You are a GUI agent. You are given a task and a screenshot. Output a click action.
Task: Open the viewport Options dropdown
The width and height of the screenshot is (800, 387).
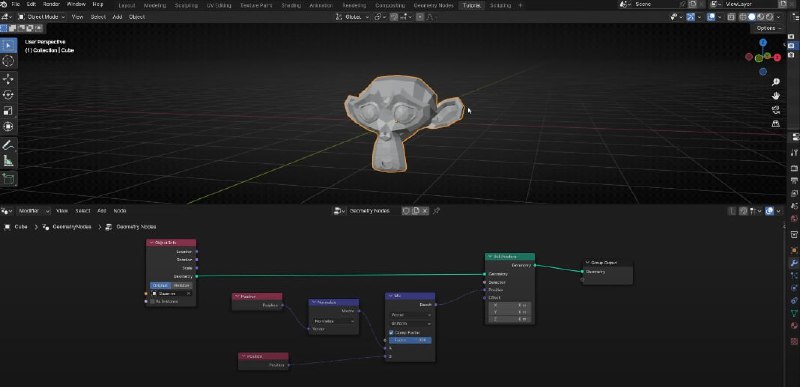click(x=769, y=28)
